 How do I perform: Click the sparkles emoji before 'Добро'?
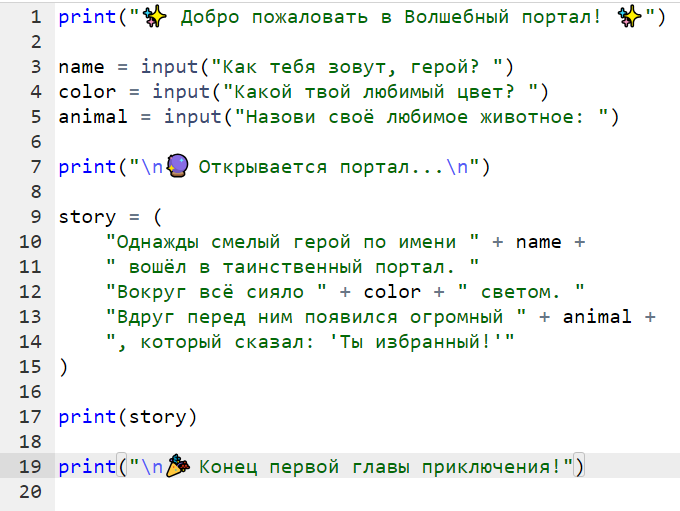[155, 17]
